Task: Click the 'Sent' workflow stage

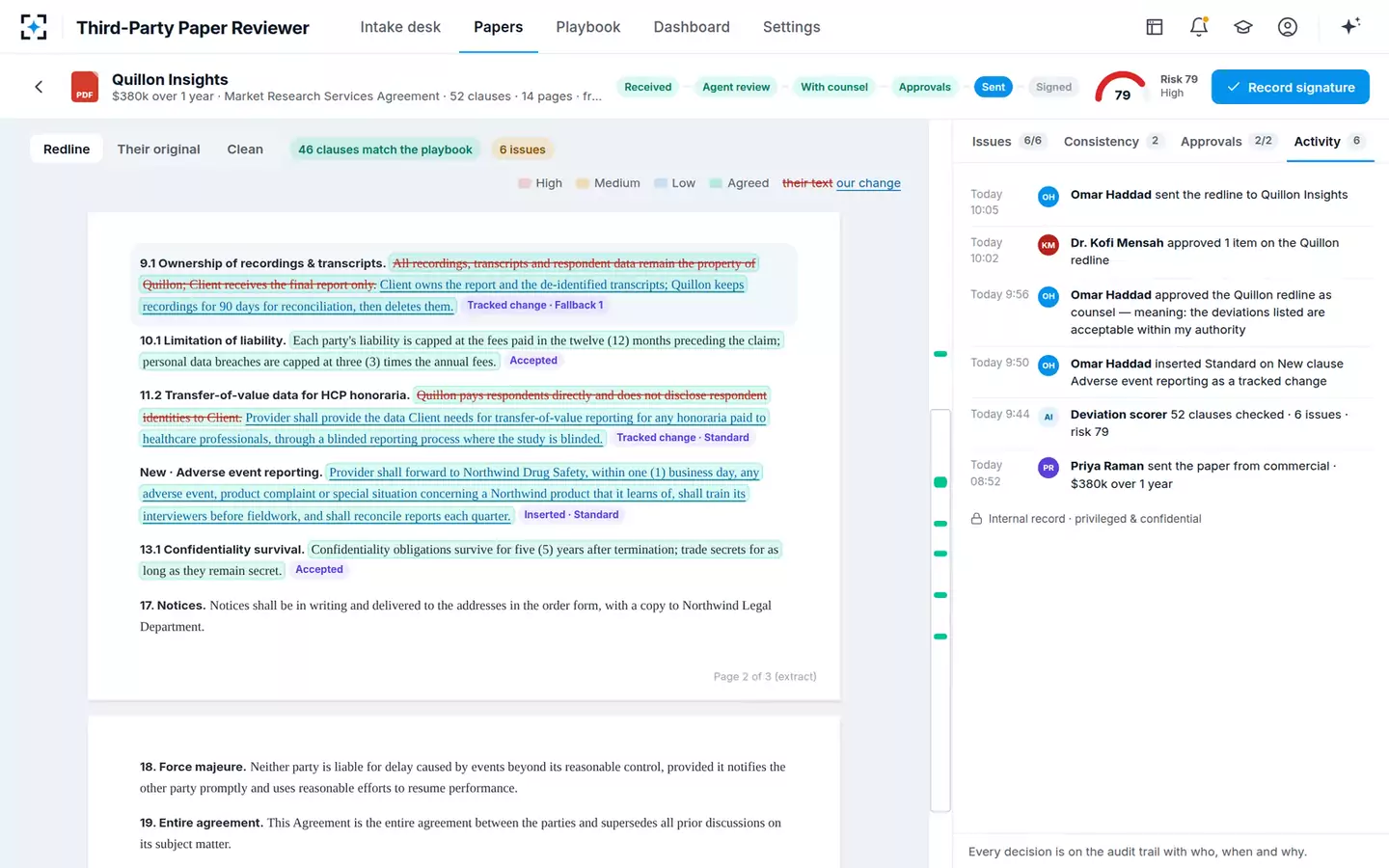Action: tap(994, 87)
